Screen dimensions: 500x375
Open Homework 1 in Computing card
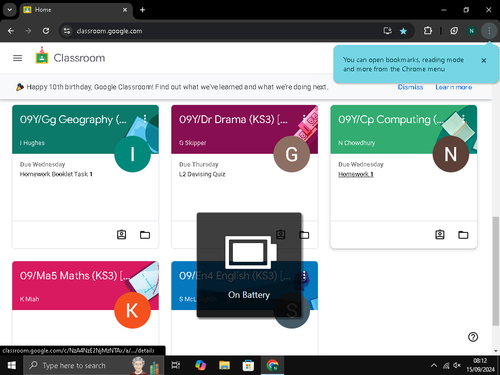[x=356, y=174]
